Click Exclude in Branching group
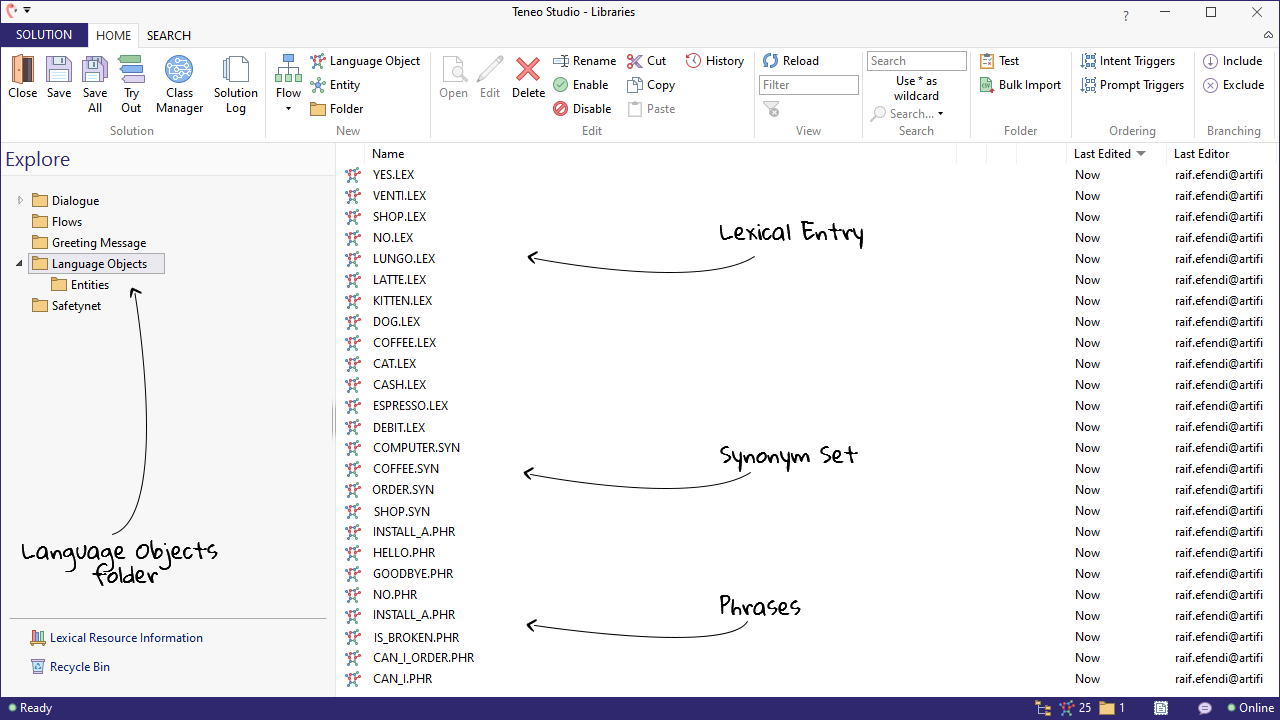Viewport: 1280px width, 720px height. 1233,85
